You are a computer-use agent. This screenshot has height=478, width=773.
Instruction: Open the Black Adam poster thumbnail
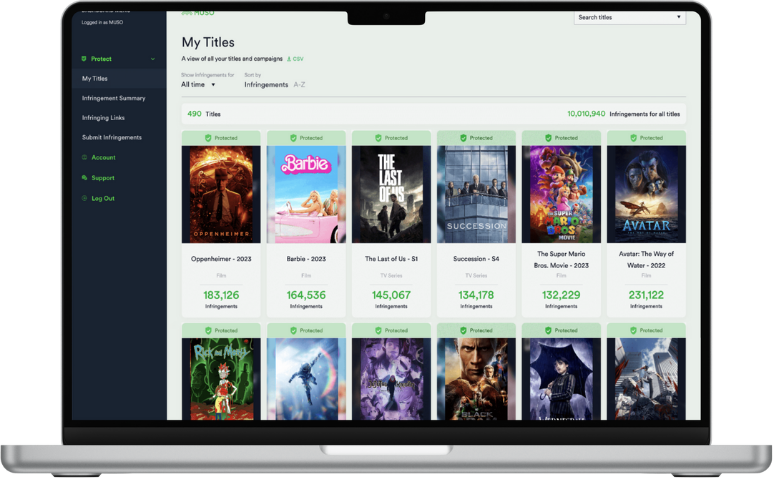476,379
